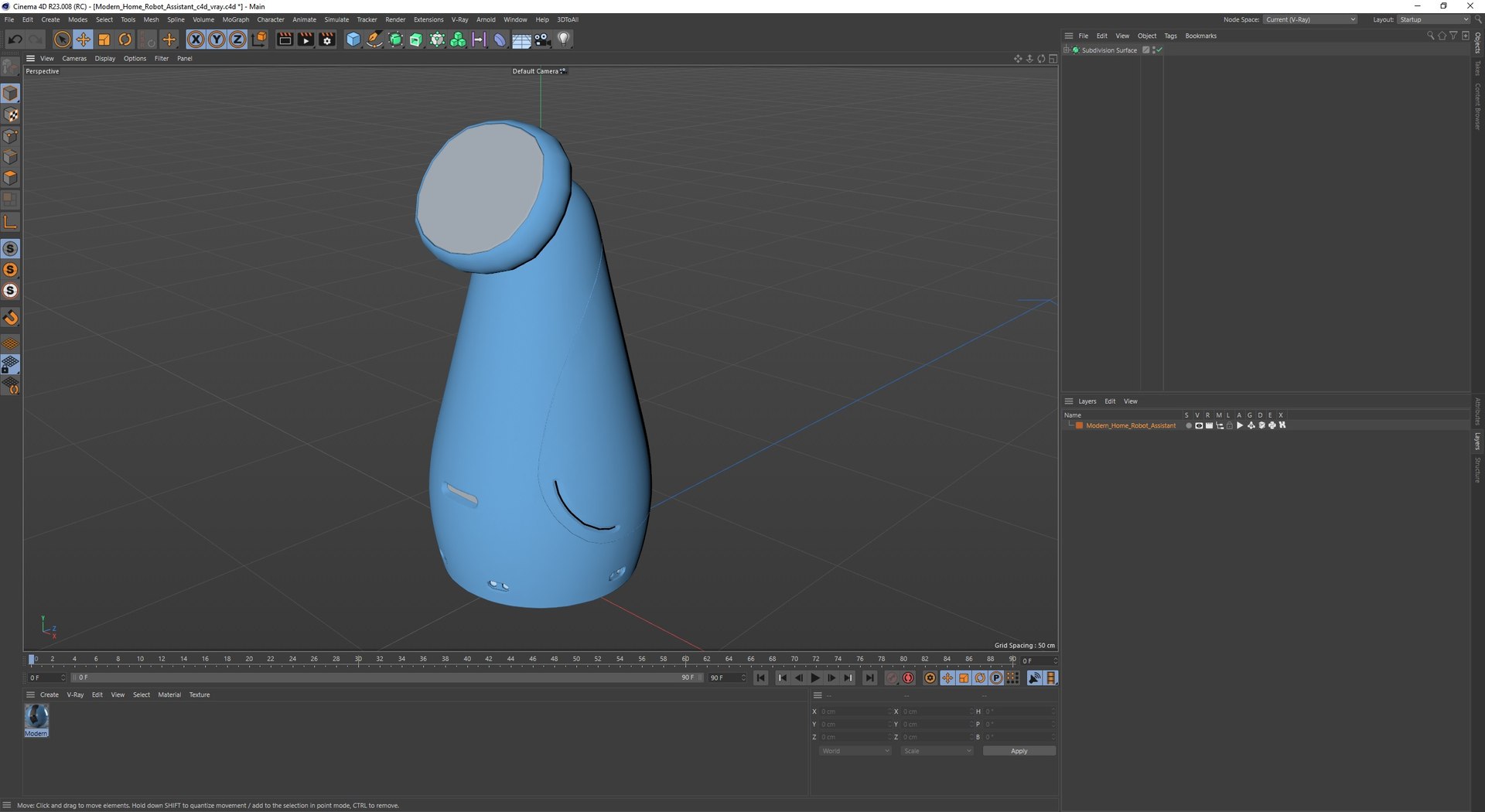Render the current view
Viewport: 1485px width, 812px height.
(285, 39)
